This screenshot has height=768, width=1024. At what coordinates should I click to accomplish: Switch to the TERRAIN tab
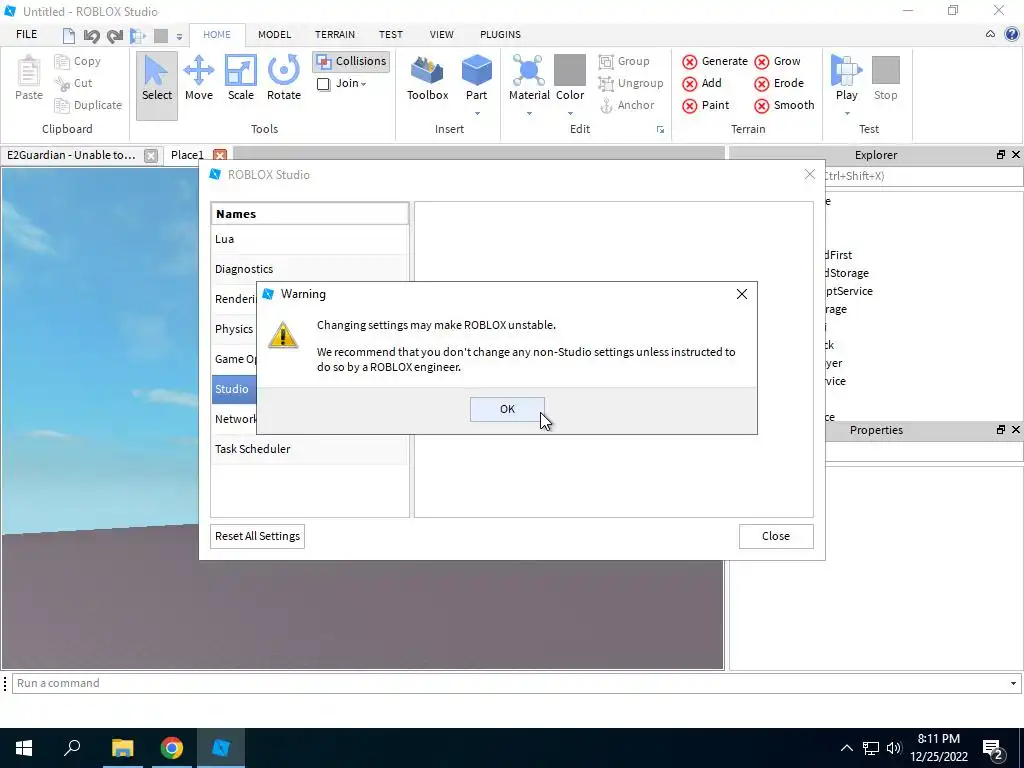(334, 35)
